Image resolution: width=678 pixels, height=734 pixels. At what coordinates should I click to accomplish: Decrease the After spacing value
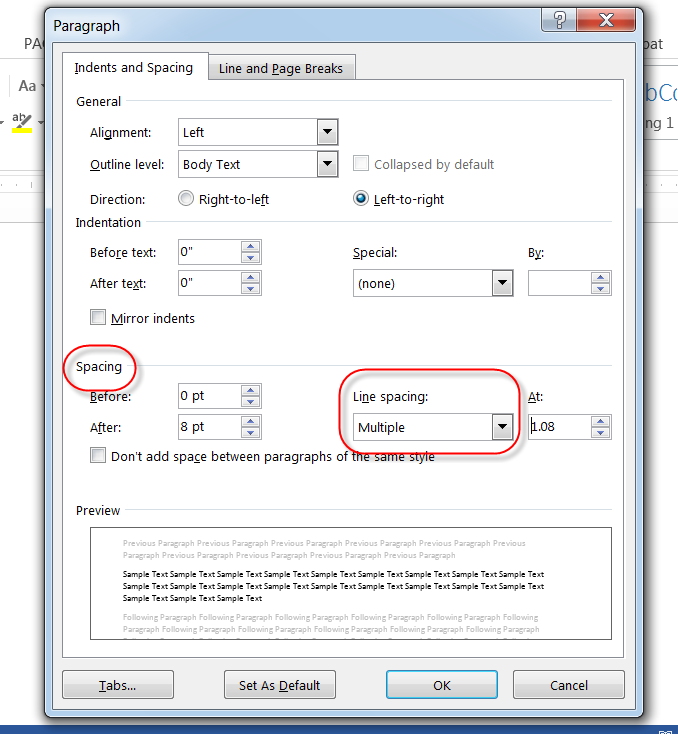pos(250,433)
